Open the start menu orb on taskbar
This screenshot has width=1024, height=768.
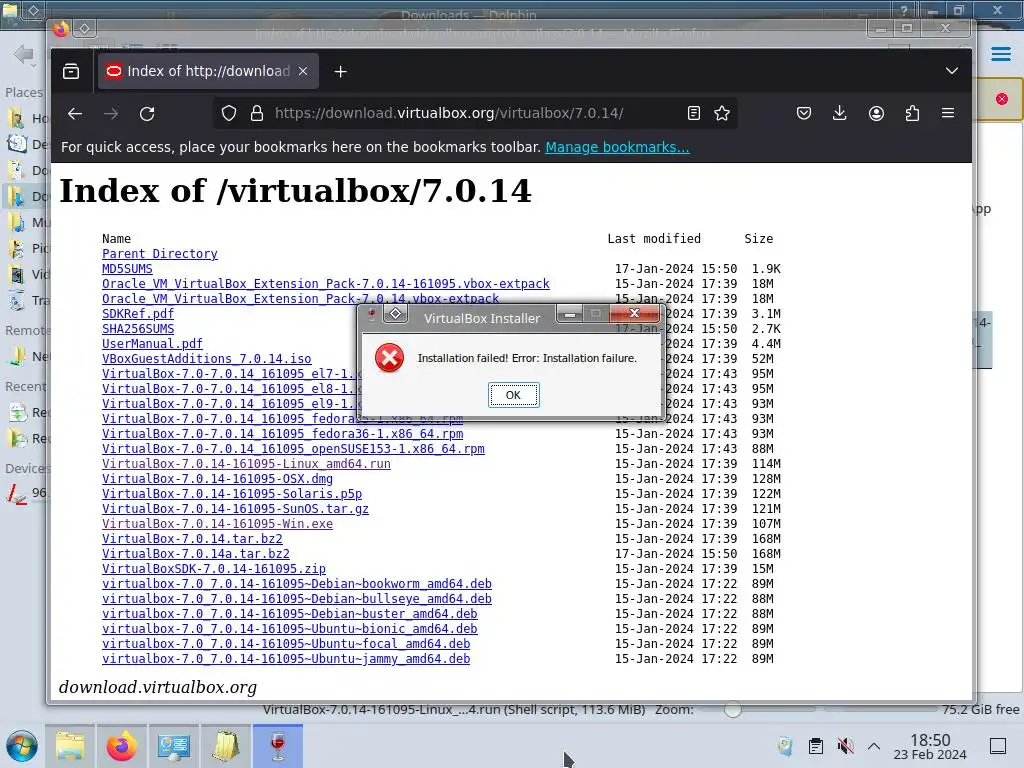click(x=22, y=746)
